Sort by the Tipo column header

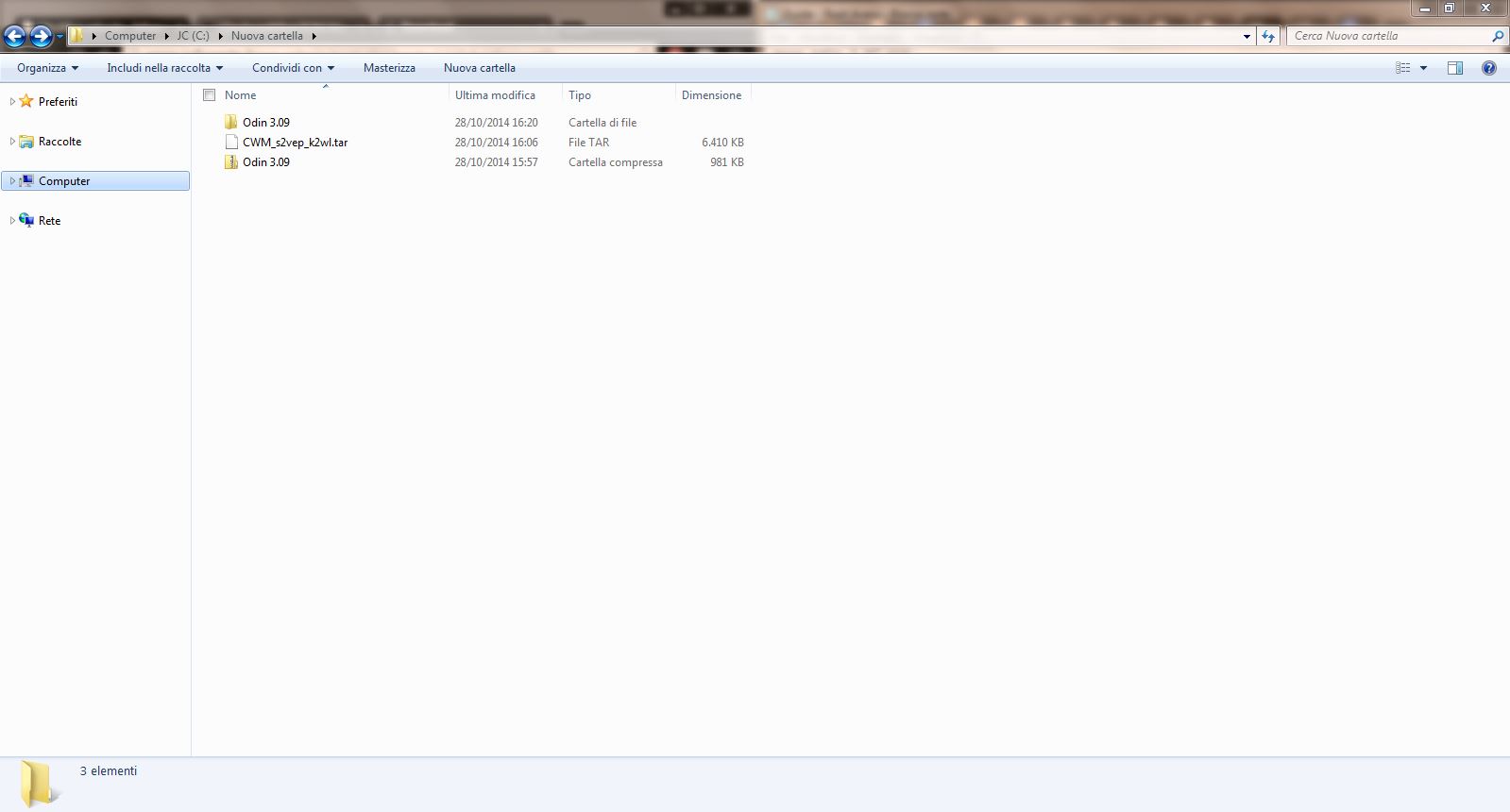(580, 95)
